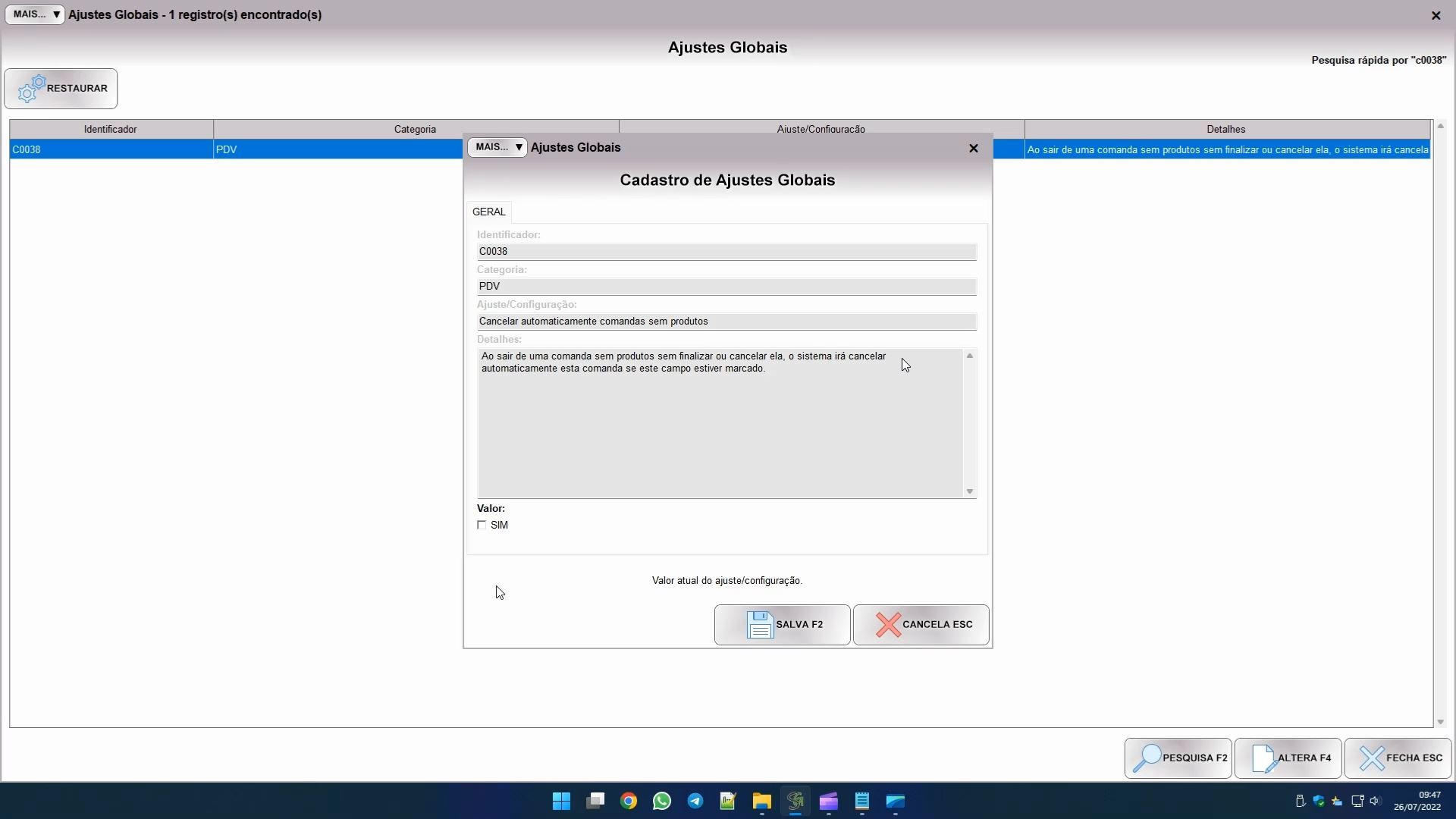Click down arrow of Detalhes text scrollbar
1456x819 pixels.
click(969, 491)
